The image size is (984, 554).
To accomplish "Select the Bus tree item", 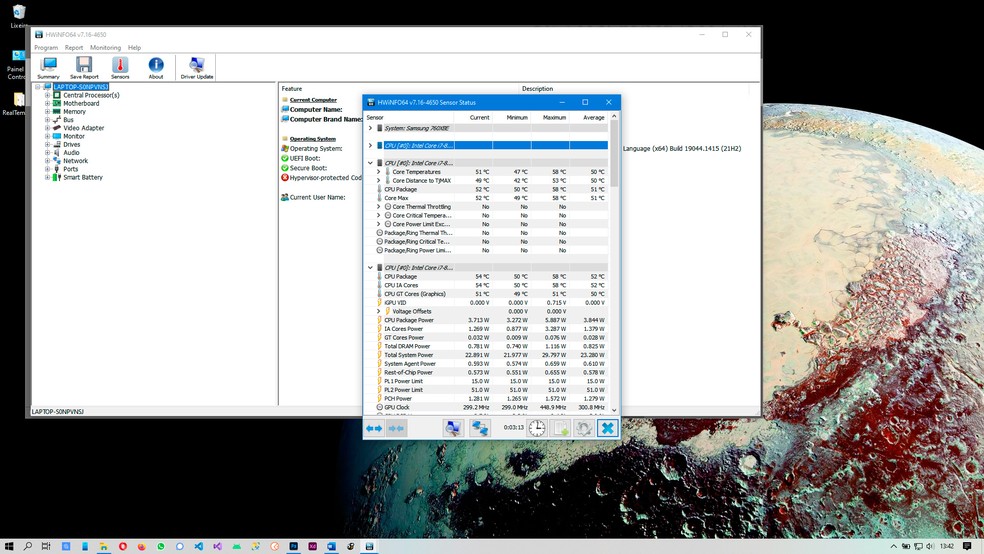I will pyautogui.click(x=68, y=120).
